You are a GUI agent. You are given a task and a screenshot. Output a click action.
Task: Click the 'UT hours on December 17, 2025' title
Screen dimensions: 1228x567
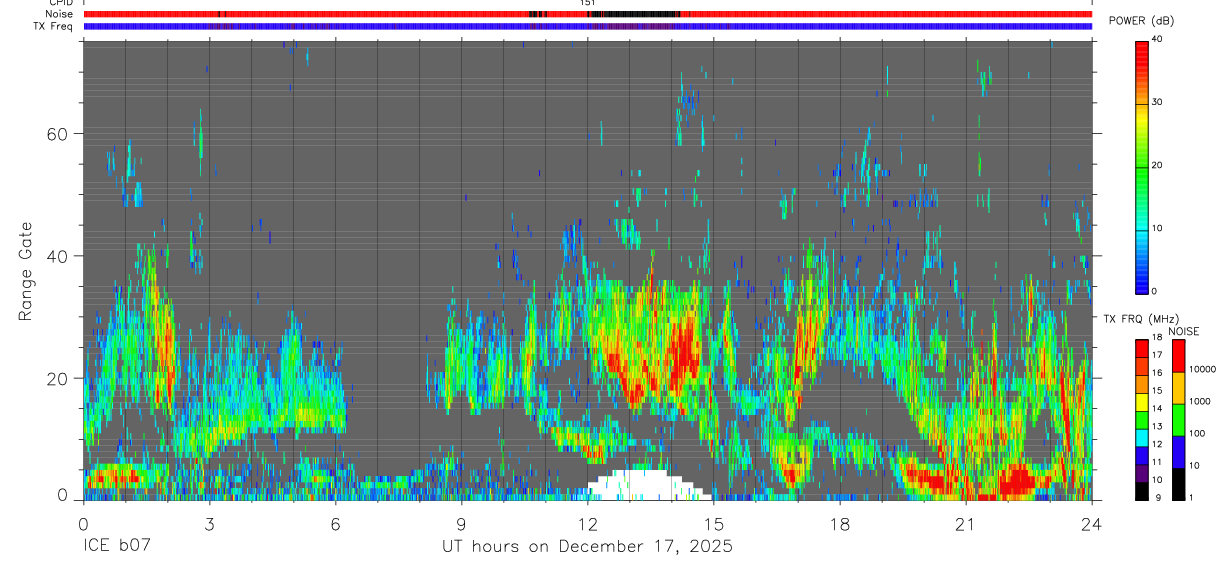coord(587,547)
